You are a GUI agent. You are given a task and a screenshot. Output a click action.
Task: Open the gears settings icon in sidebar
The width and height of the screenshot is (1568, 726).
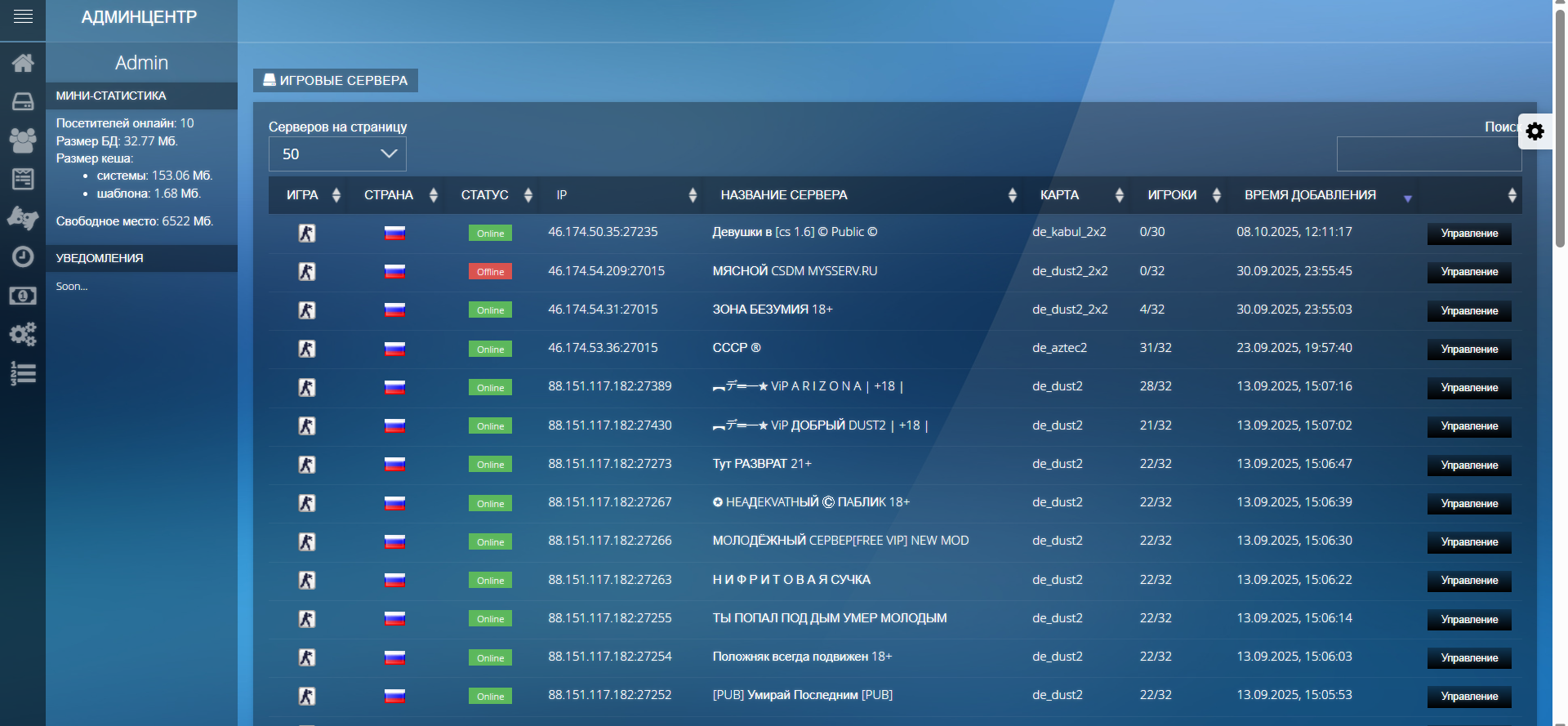[x=23, y=334]
